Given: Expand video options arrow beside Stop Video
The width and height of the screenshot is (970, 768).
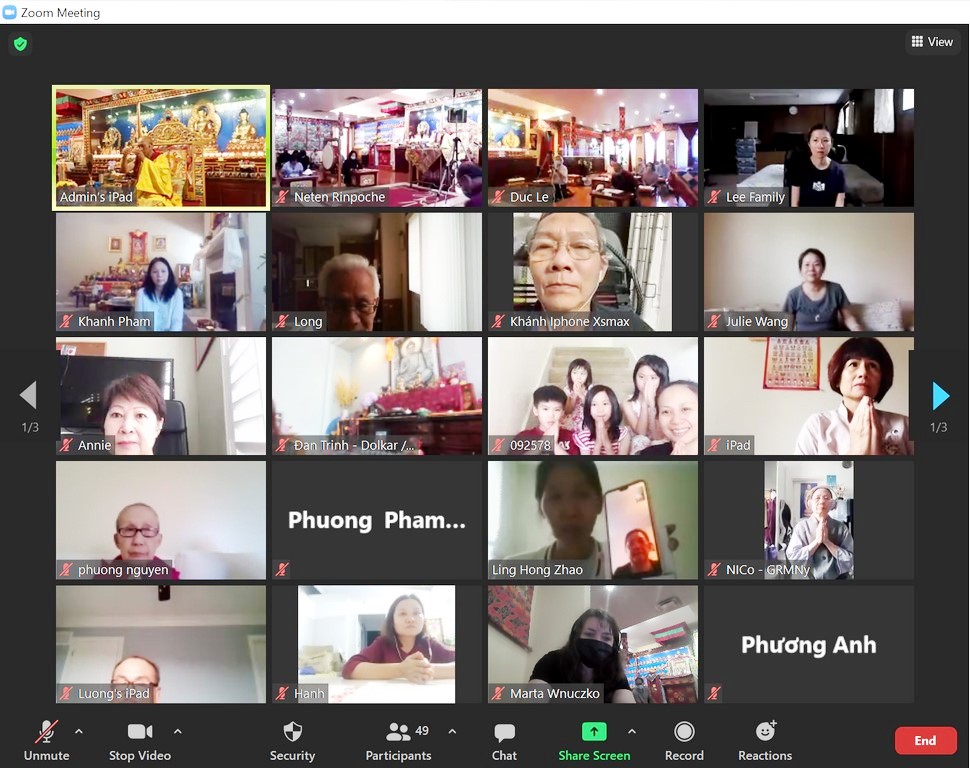Looking at the screenshot, I should coord(178,731).
